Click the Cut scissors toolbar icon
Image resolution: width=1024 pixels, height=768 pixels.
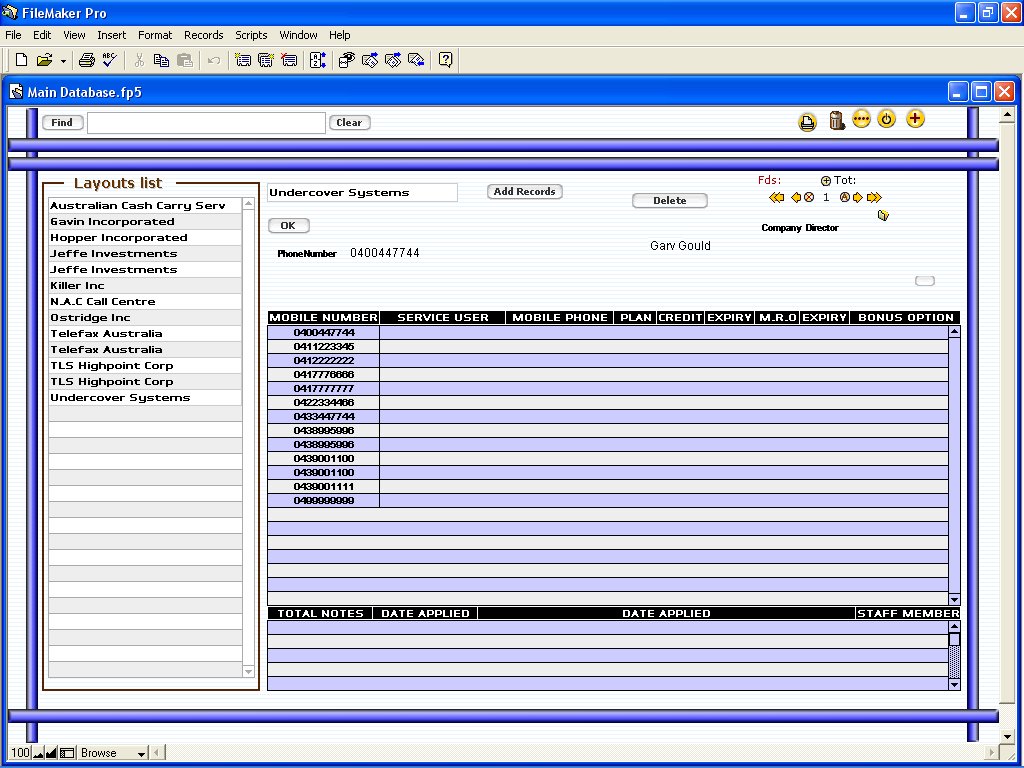138,60
